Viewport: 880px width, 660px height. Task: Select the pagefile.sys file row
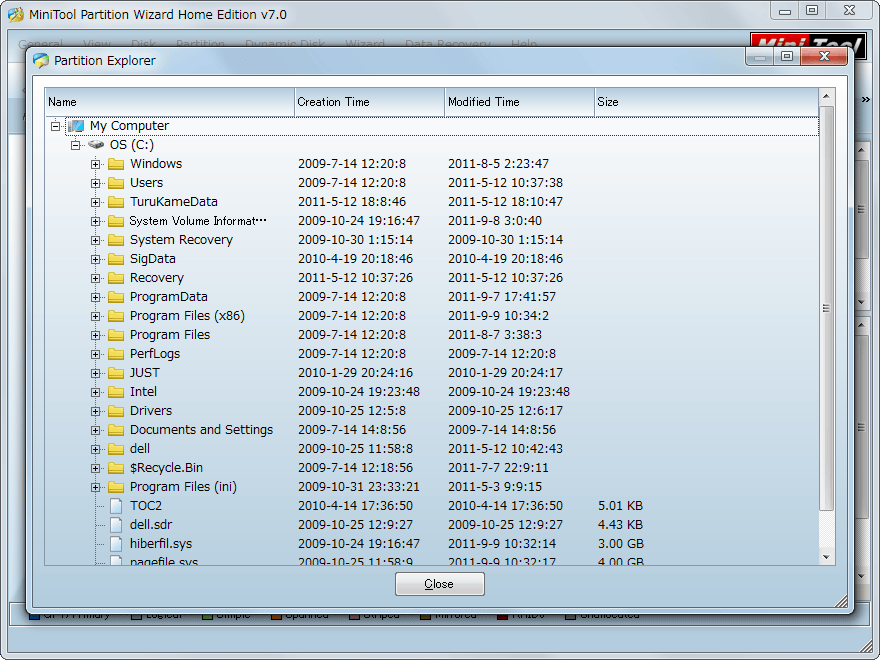(432, 561)
